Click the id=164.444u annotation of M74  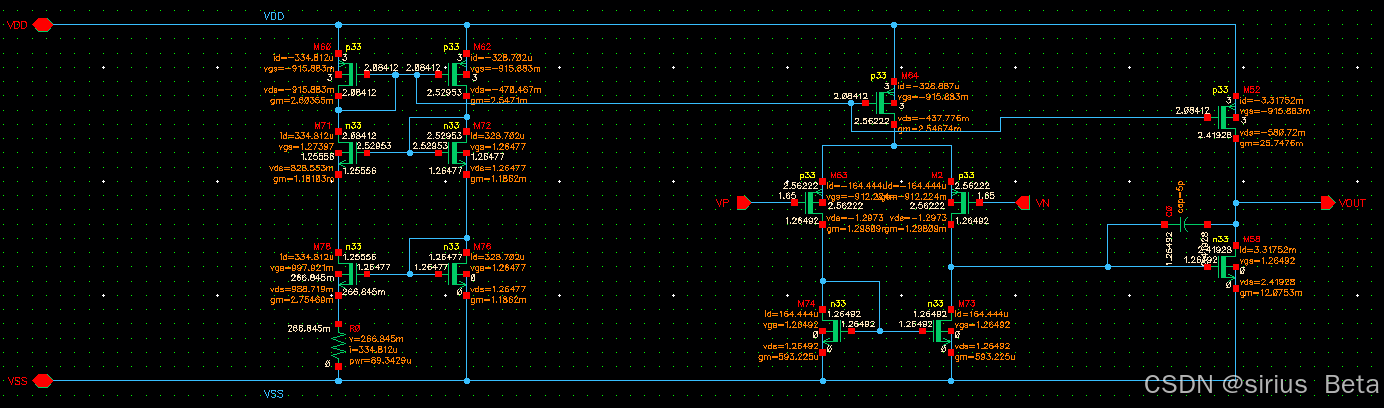coord(791,314)
